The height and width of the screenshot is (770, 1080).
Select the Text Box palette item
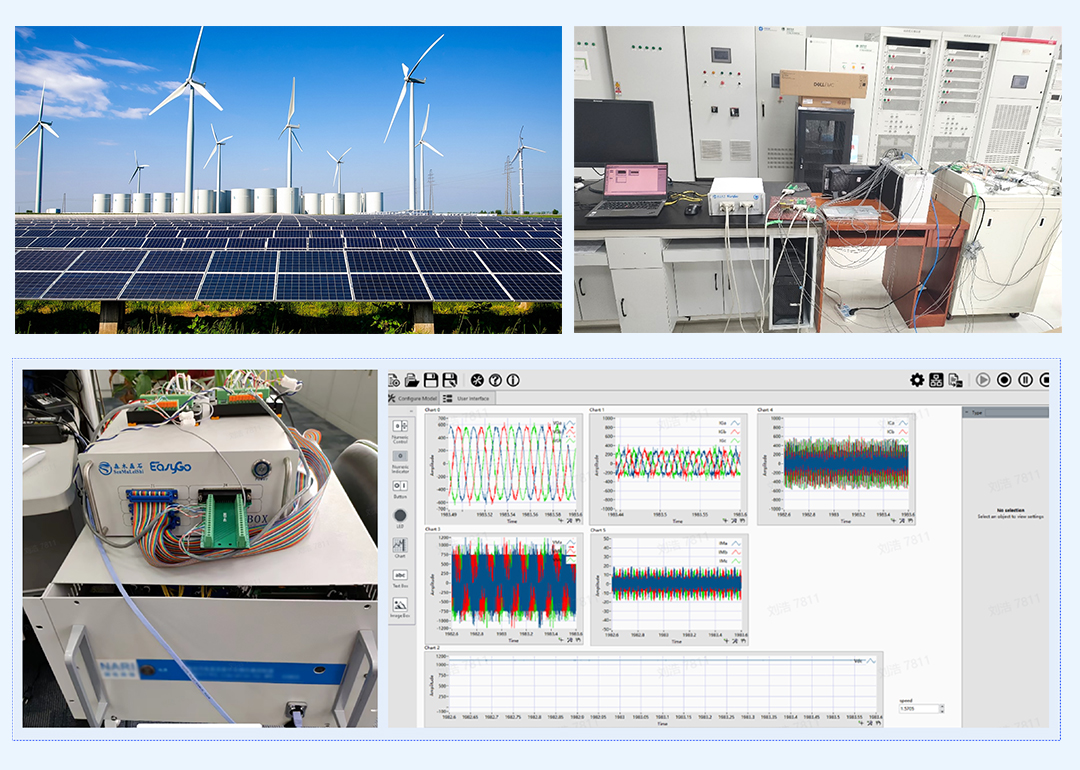tap(400, 578)
